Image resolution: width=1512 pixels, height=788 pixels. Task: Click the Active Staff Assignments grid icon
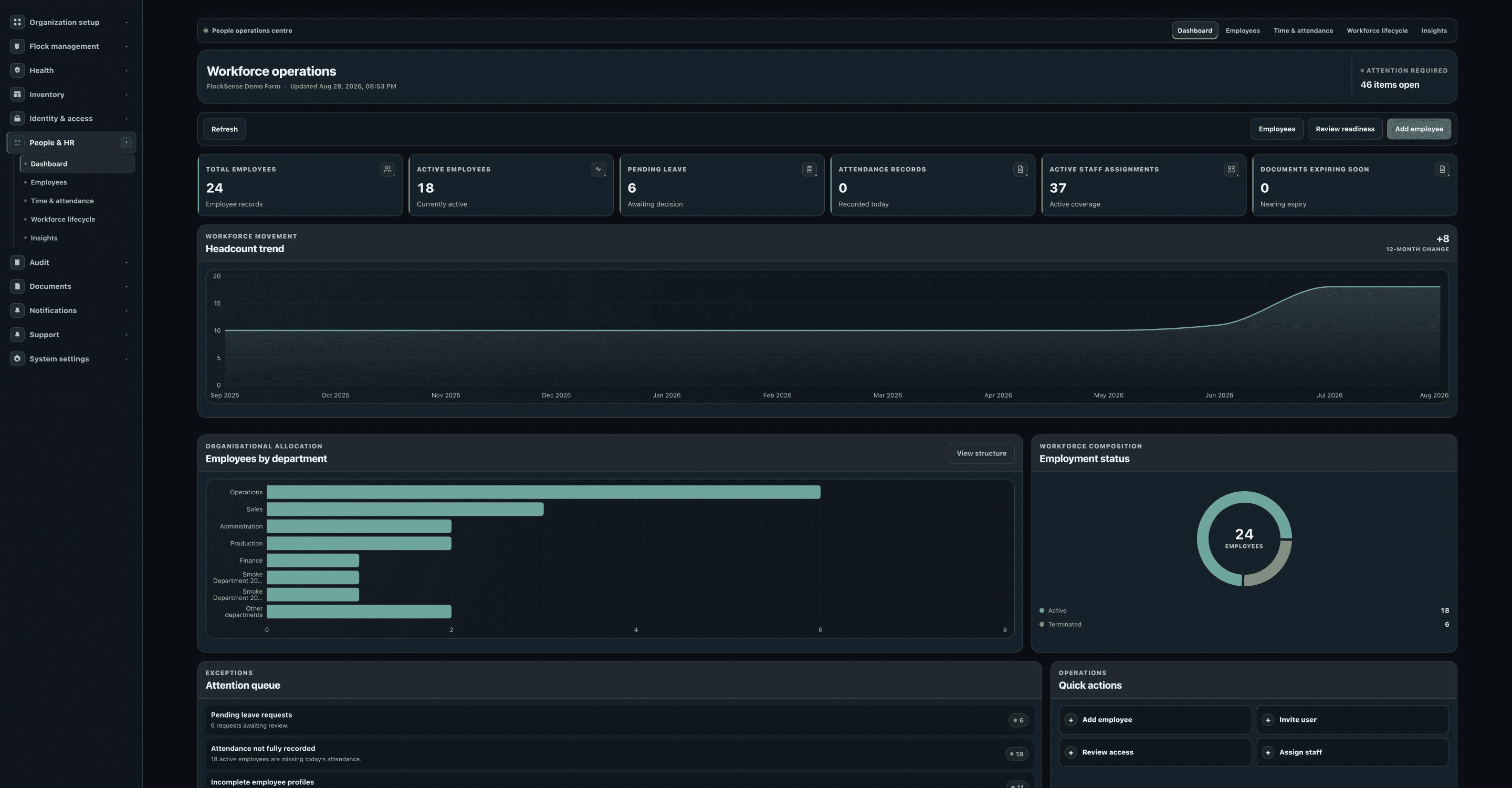click(x=1231, y=169)
